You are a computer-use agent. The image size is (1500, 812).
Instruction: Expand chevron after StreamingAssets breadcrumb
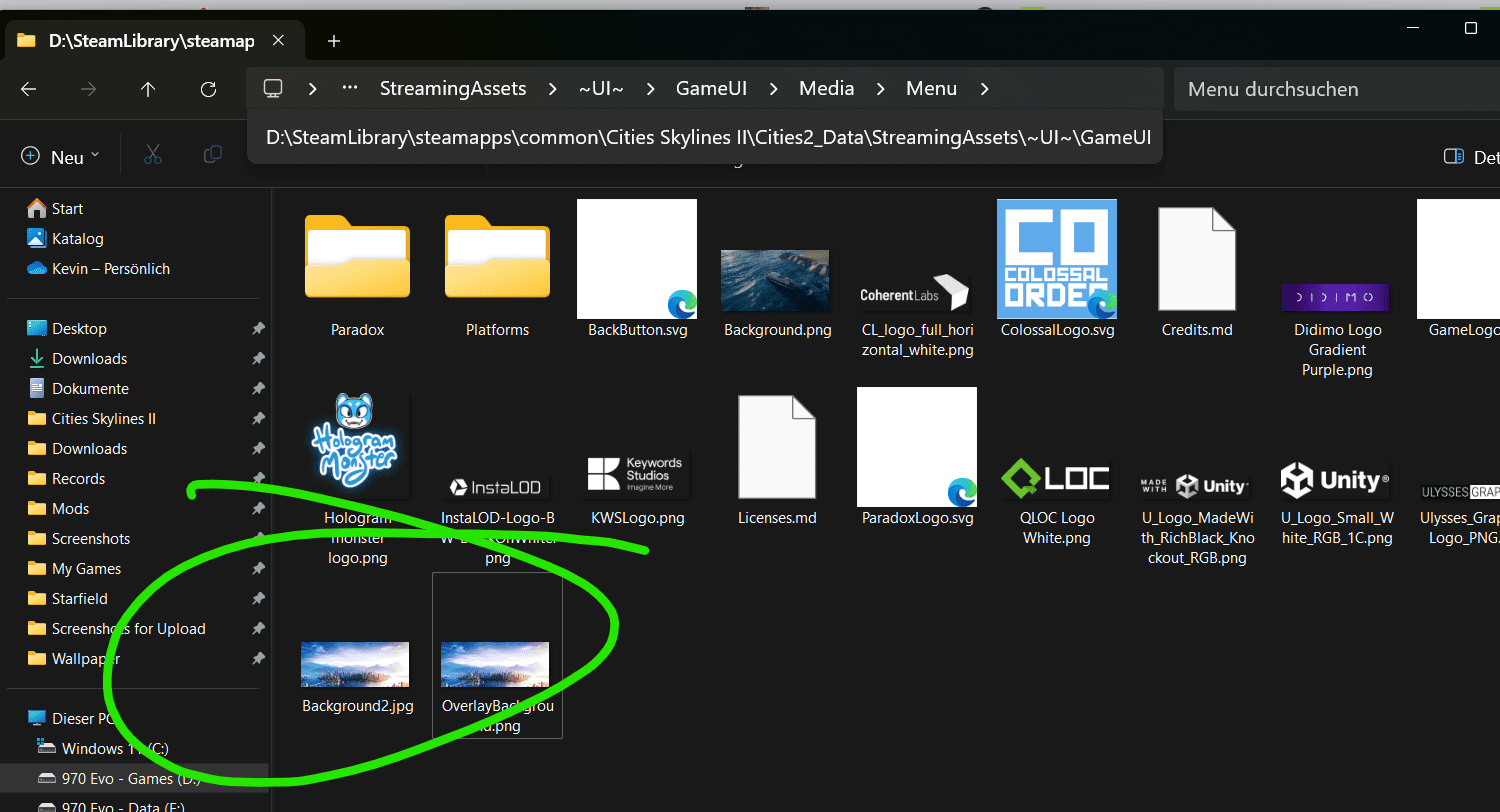(x=553, y=89)
